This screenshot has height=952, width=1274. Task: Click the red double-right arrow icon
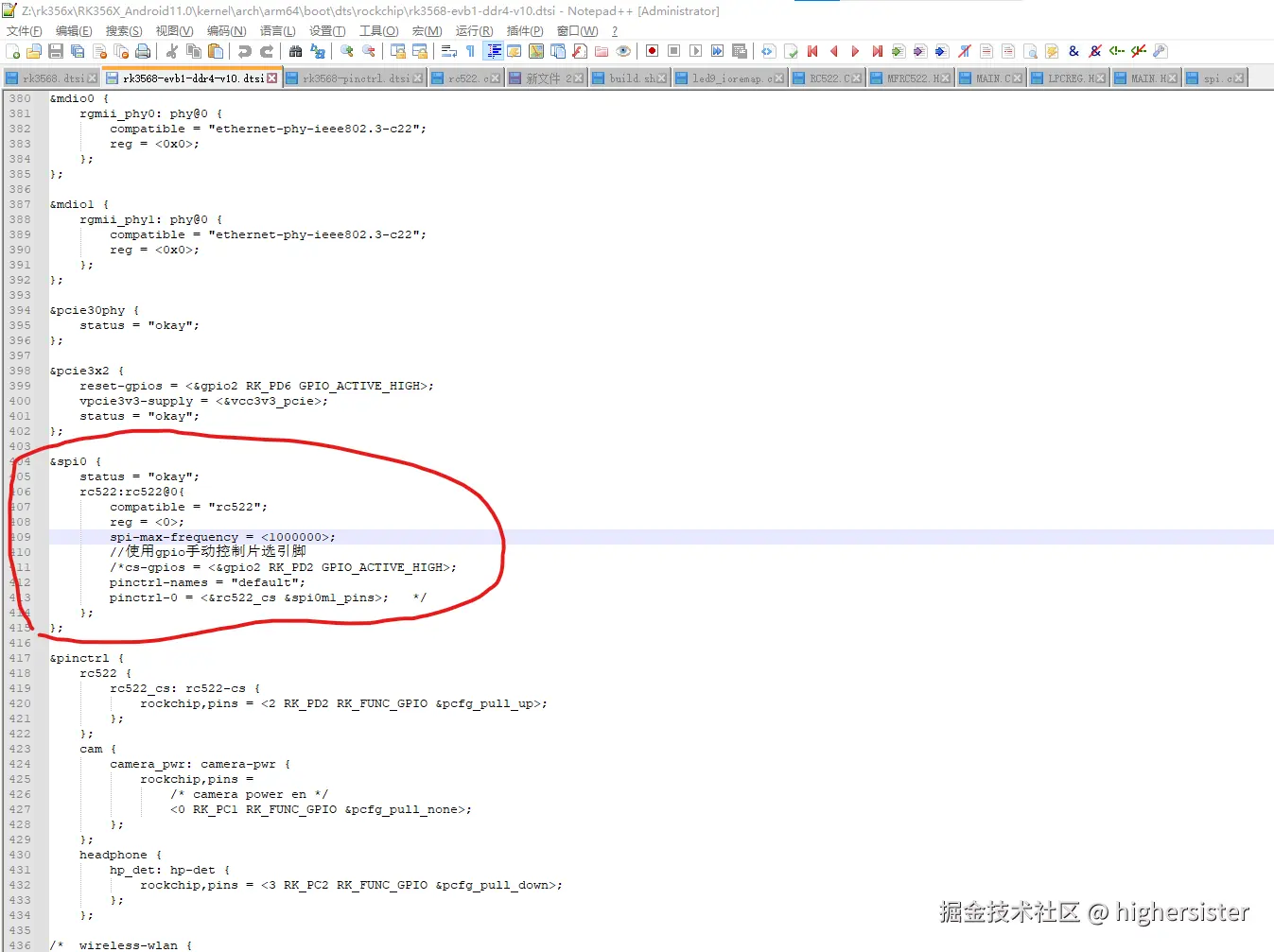(878, 51)
